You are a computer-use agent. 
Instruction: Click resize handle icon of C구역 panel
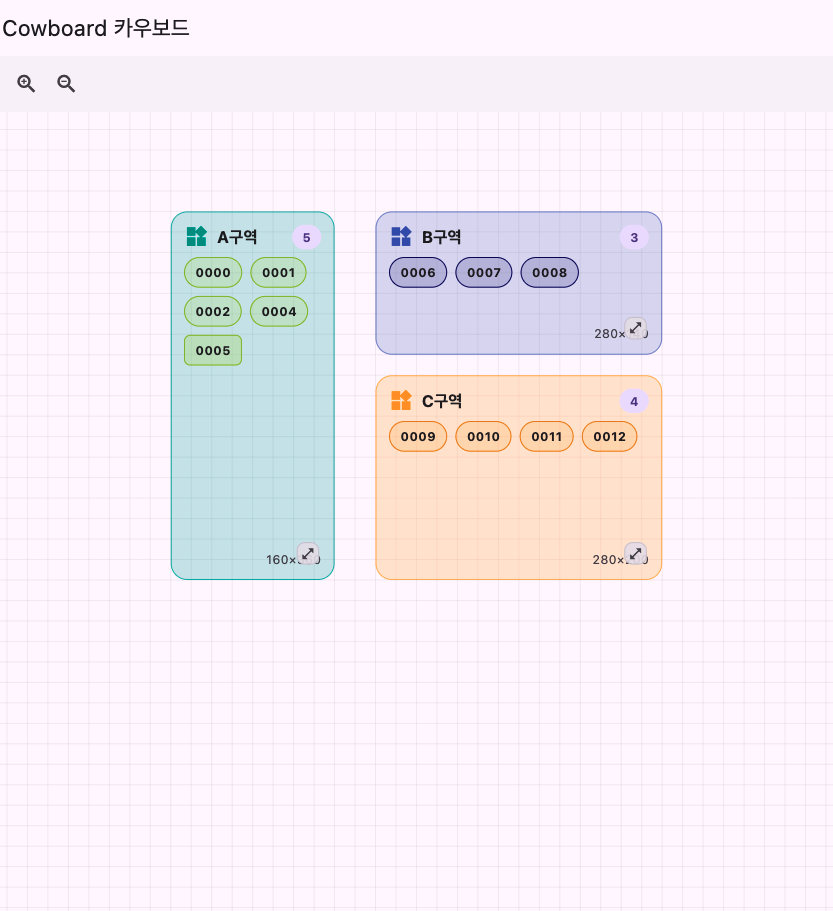635,553
